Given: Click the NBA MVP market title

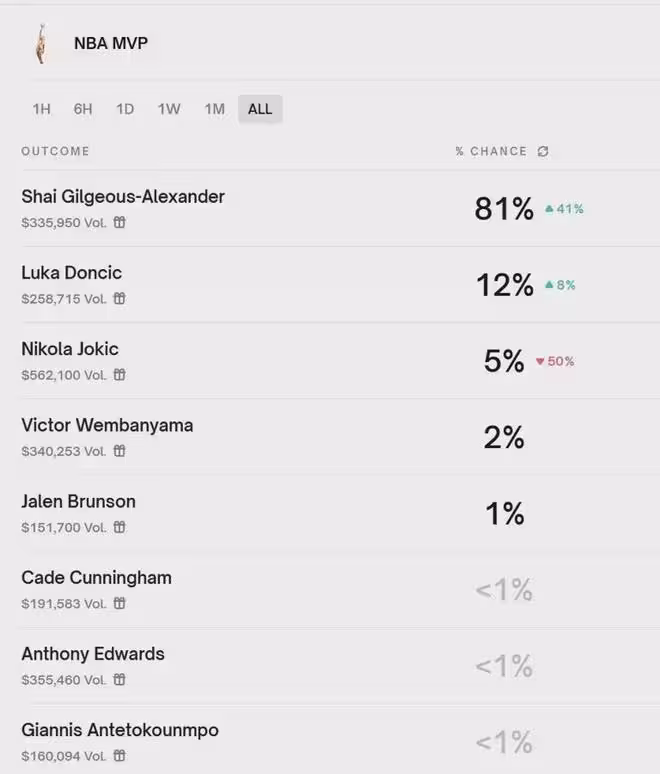Looking at the screenshot, I should point(111,44).
